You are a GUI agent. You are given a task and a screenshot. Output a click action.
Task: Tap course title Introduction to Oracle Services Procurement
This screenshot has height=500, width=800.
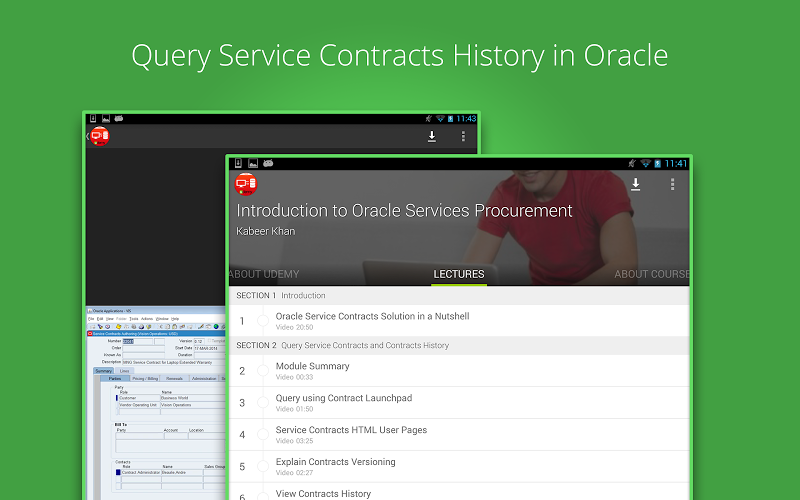[404, 211]
